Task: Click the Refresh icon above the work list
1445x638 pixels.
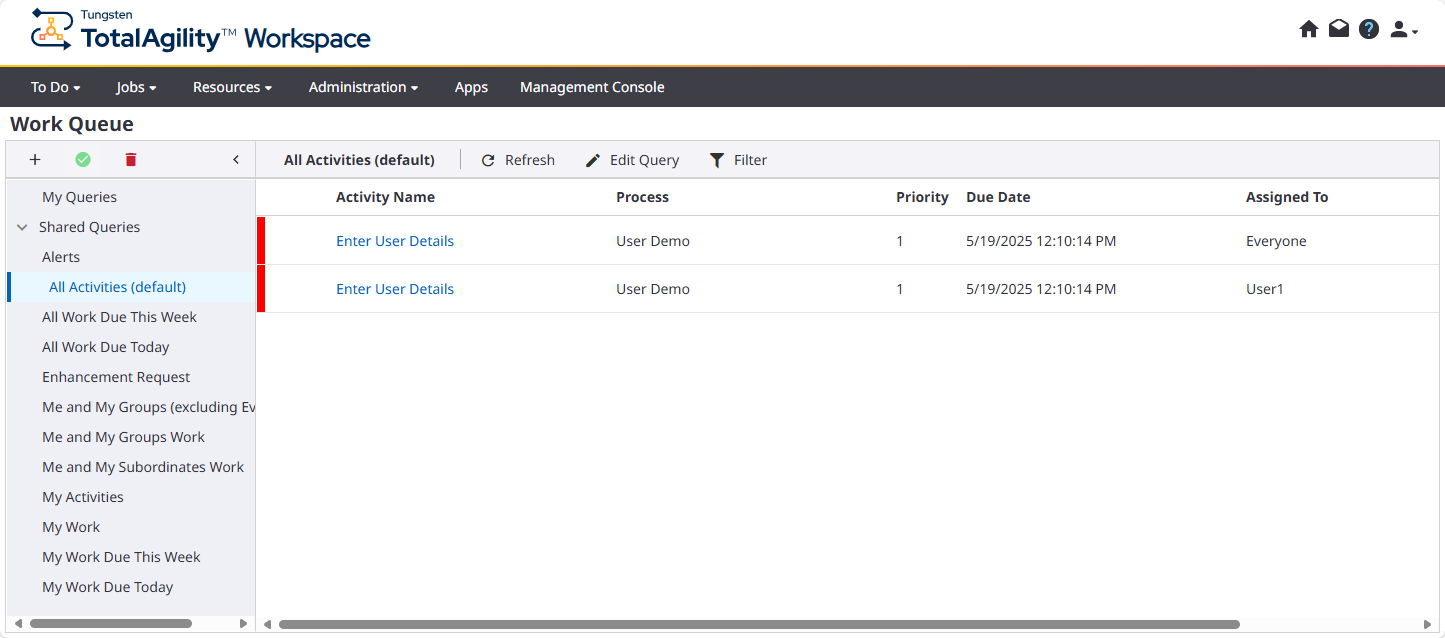Action: click(x=488, y=160)
